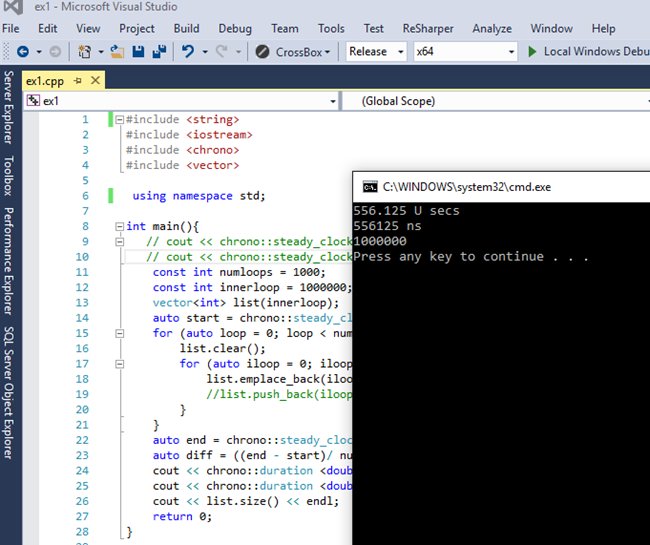This screenshot has width=650, height=545.
Task: Open the Release configuration dropdown
Action: pos(400,52)
